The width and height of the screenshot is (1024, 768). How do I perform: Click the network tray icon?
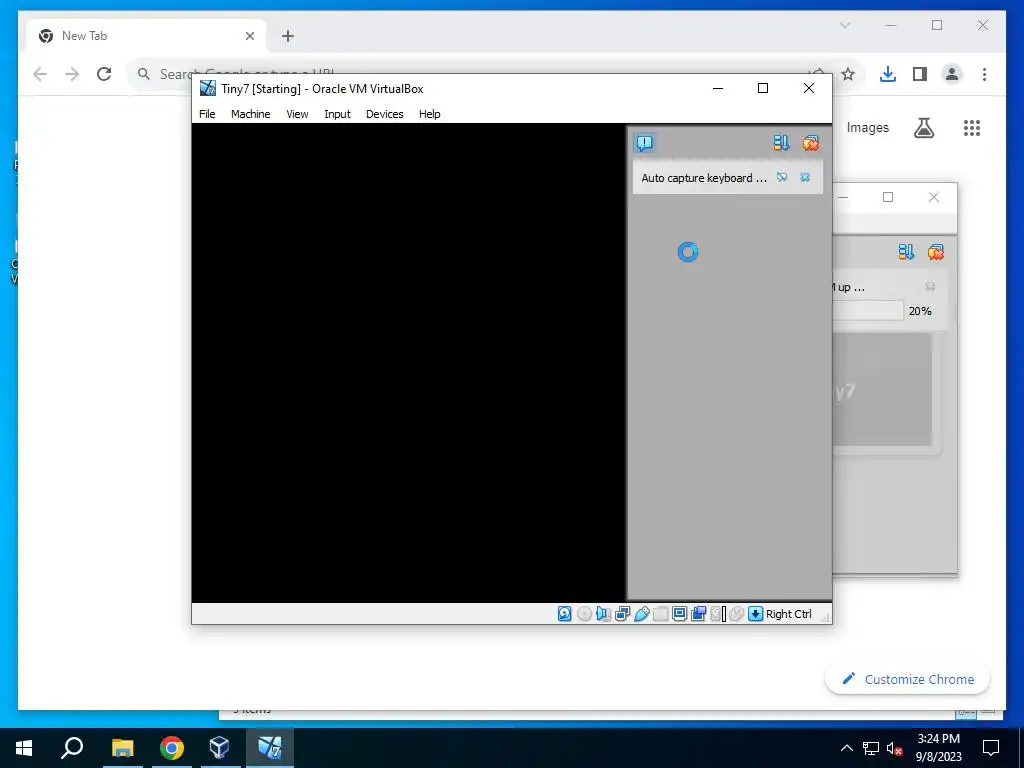tap(871, 748)
